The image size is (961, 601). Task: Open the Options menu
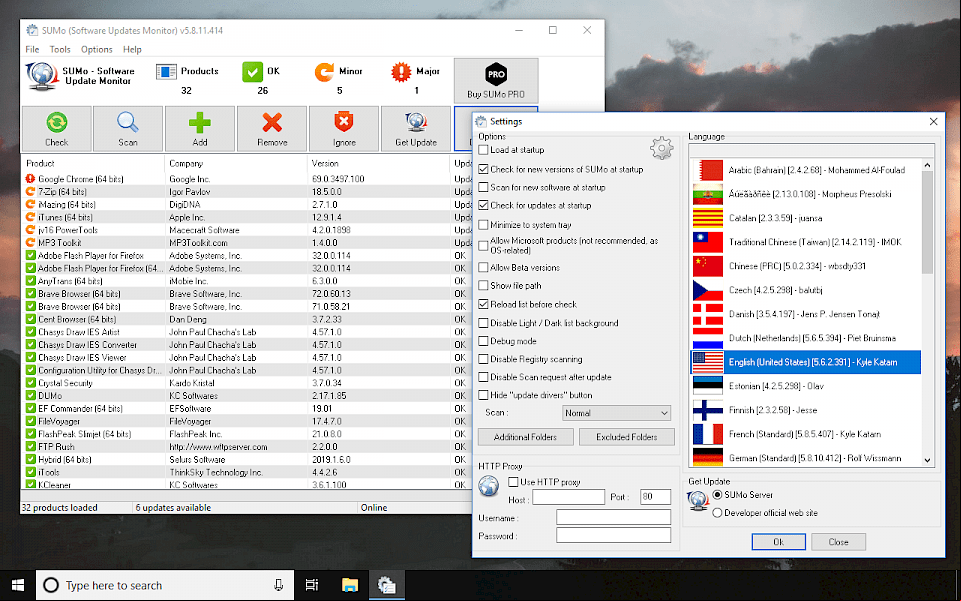(96, 50)
